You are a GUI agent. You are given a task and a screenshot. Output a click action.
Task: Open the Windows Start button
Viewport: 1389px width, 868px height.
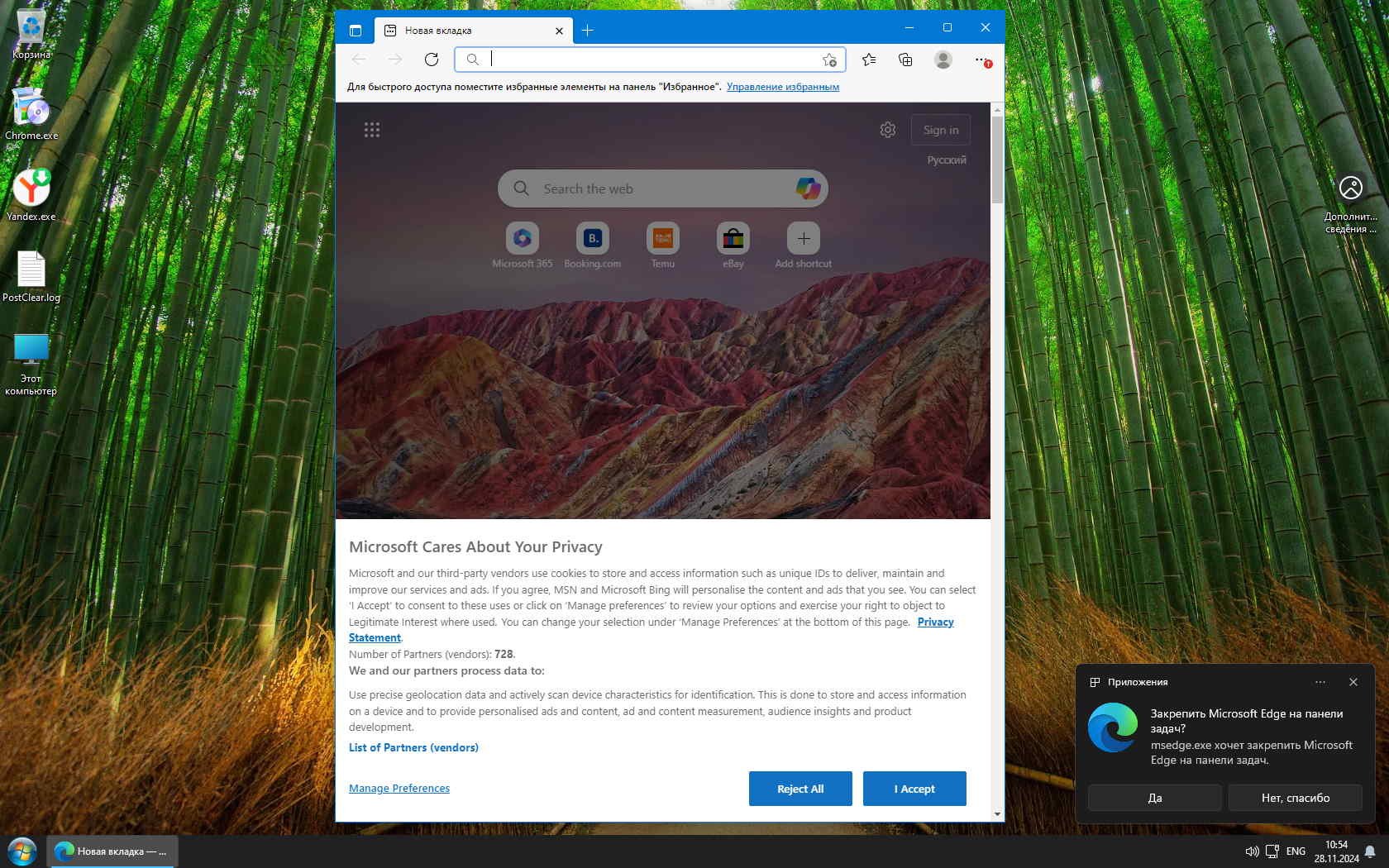click(x=22, y=851)
